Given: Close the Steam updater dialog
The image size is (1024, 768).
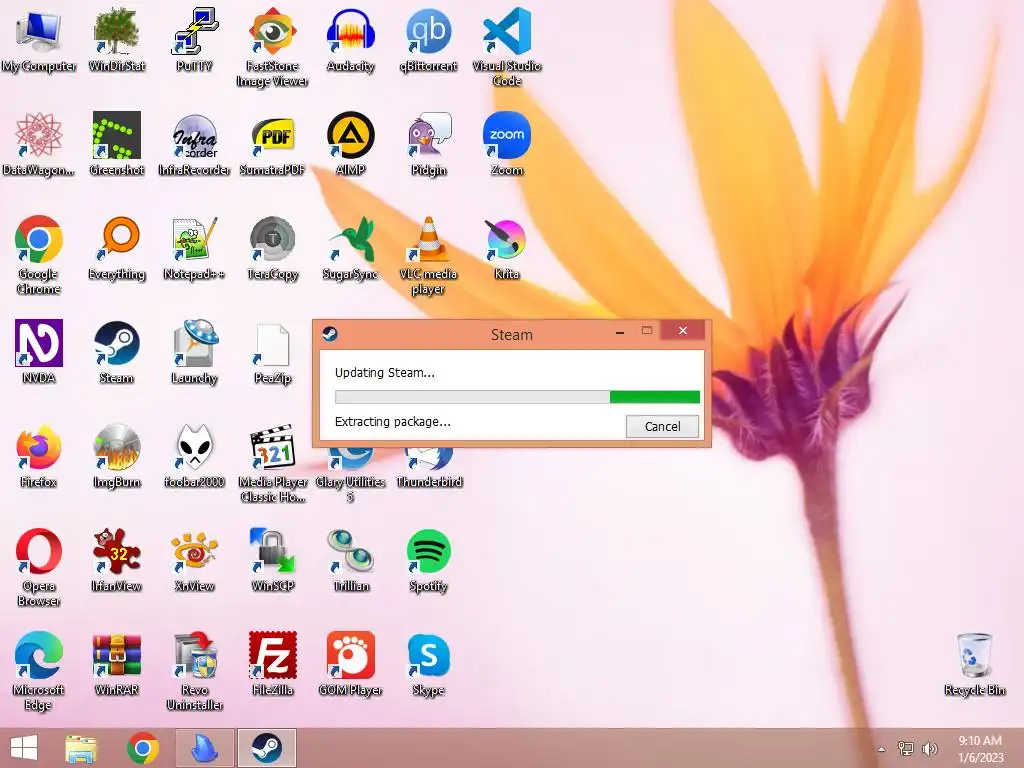Looking at the screenshot, I should click(682, 330).
